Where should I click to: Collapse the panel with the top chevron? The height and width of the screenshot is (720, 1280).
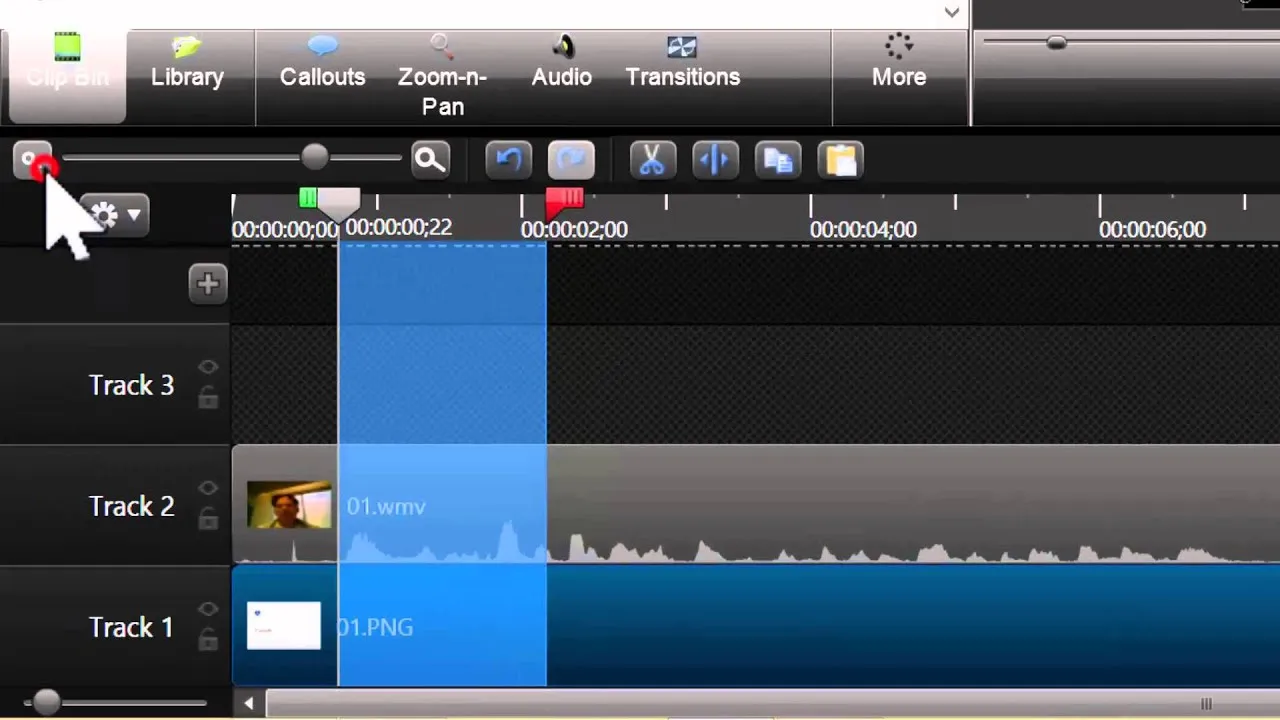(x=951, y=12)
